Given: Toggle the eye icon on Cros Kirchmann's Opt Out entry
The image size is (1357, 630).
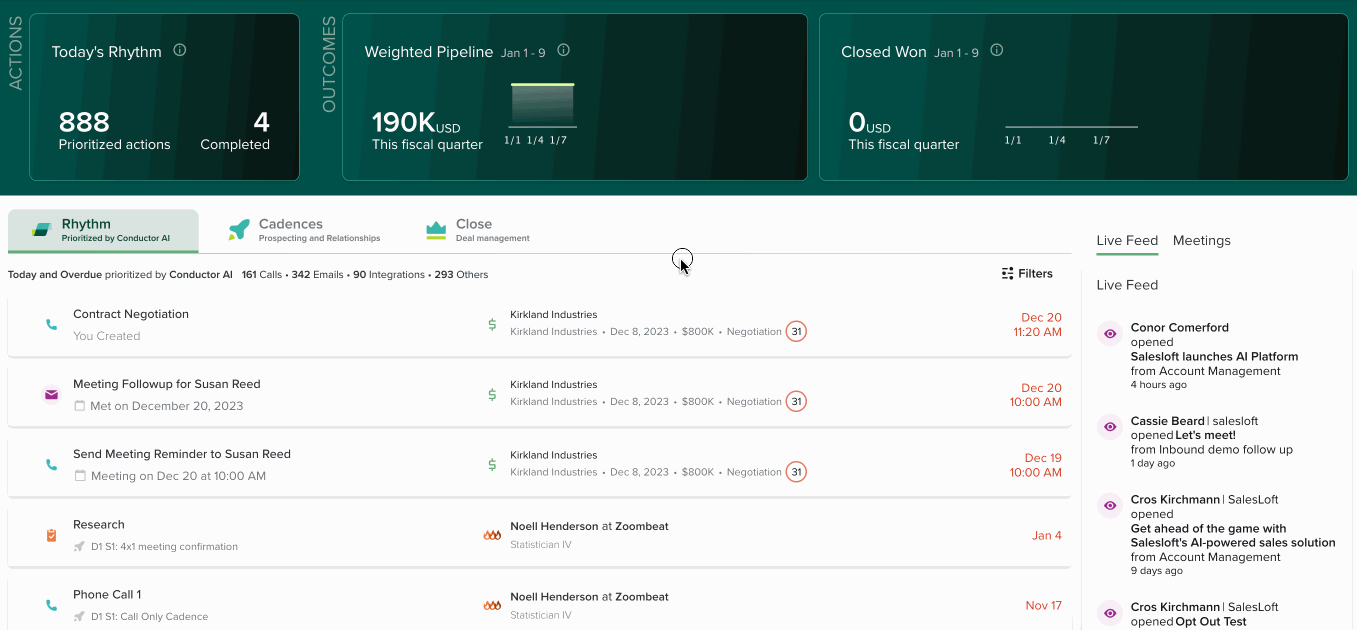Looking at the screenshot, I should click(1109, 612).
